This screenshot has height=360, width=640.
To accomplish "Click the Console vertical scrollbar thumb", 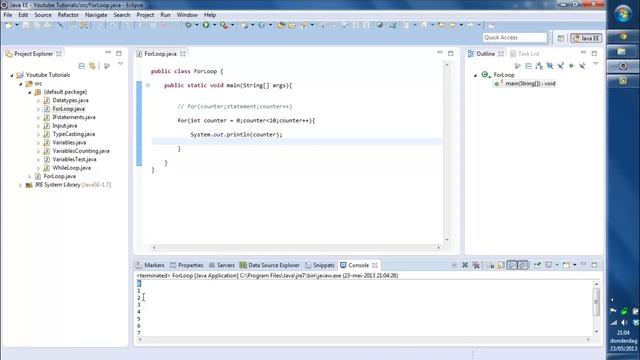I will (x=596, y=302).
